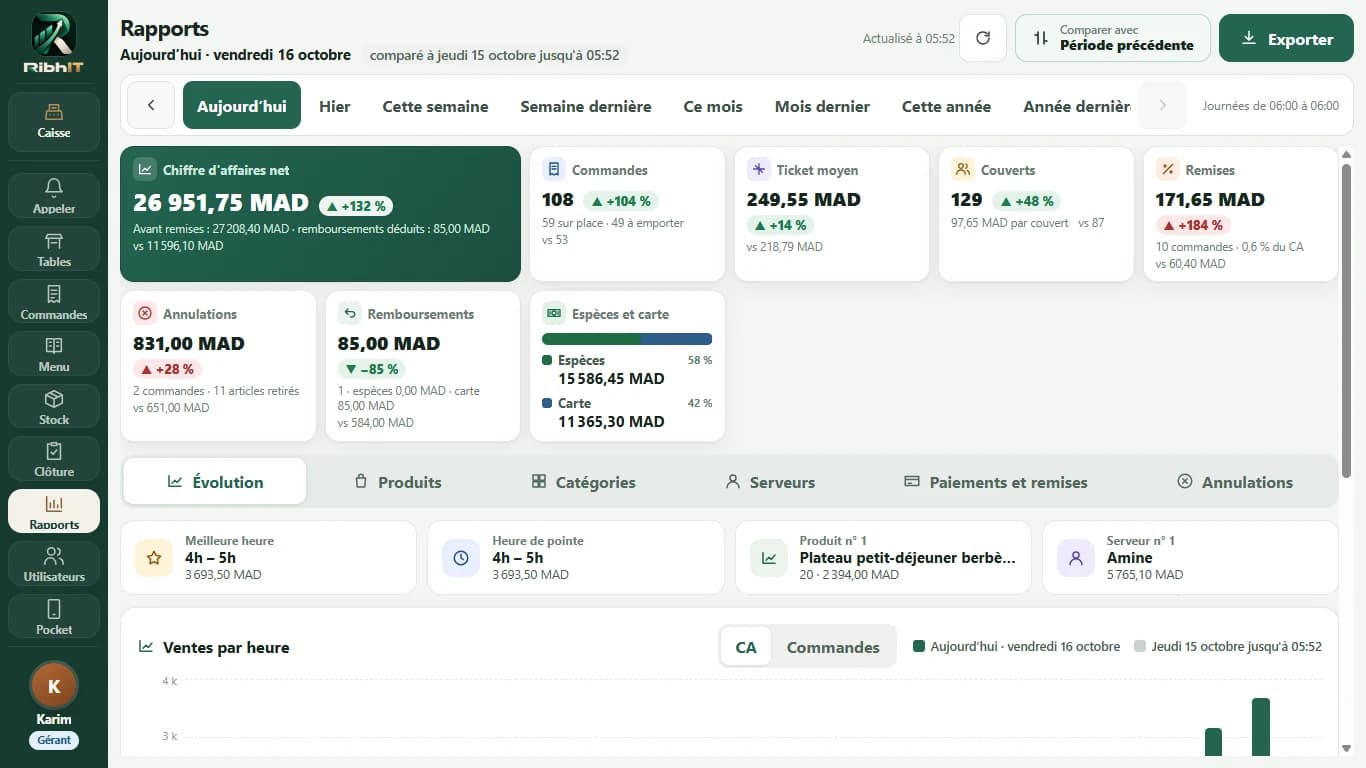
Task: Open the Menu sidebar item
Action: point(54,353)
